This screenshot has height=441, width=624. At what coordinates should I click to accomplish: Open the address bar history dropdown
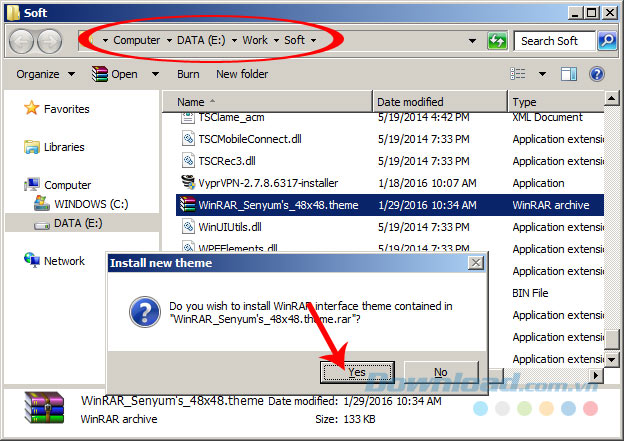(472, 41)
